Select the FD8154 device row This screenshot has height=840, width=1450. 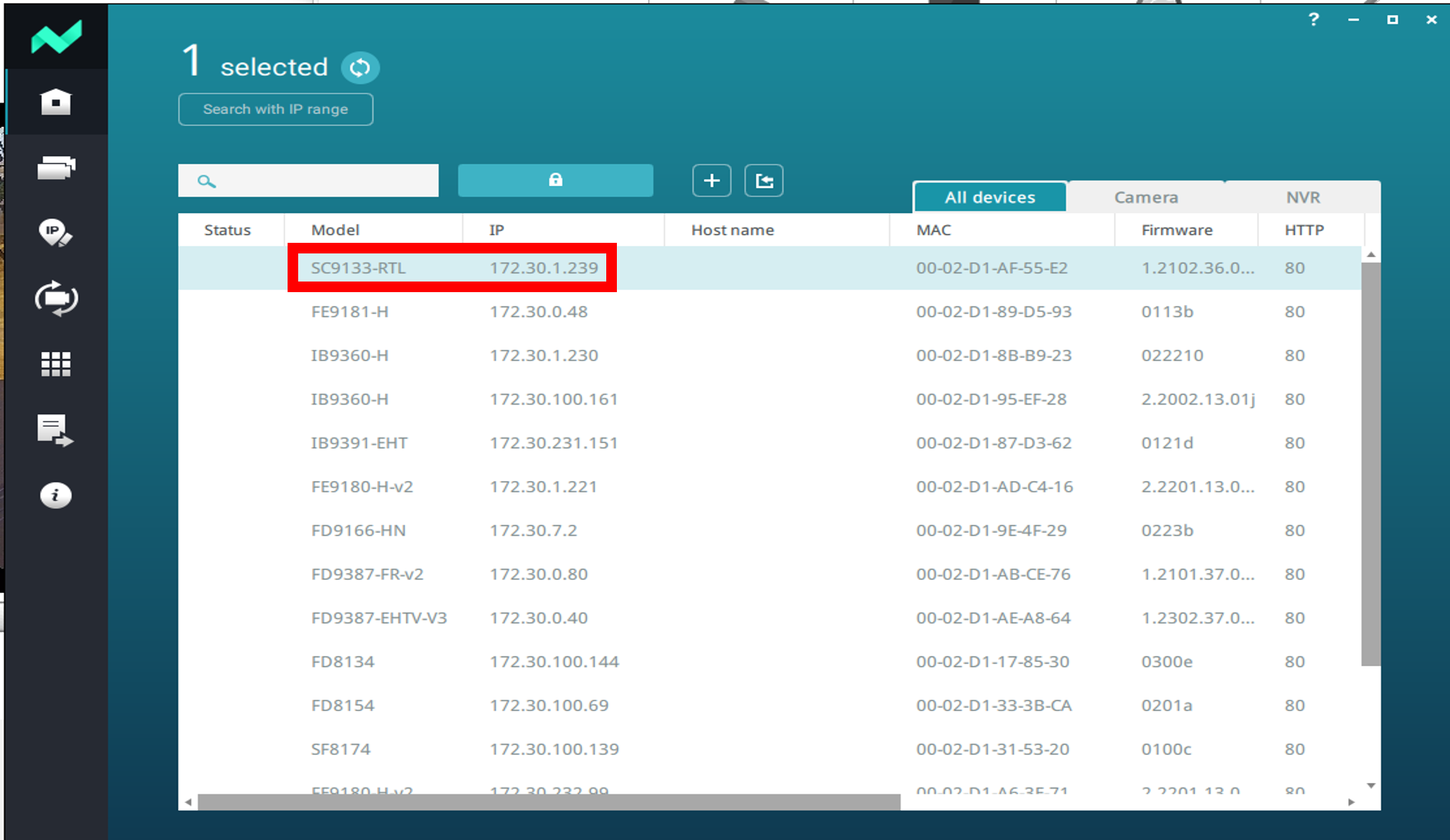click(770, 706)
